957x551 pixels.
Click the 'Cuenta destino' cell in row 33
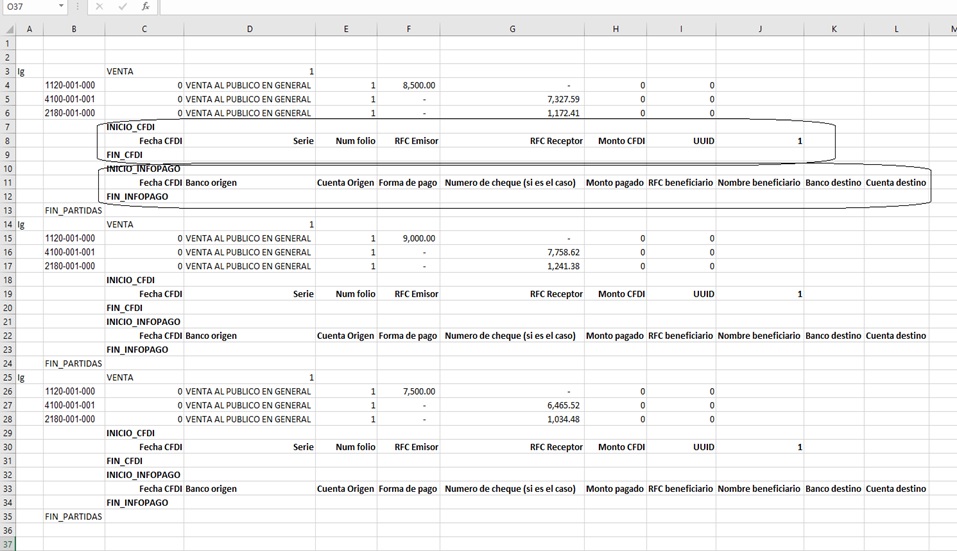(896, 489)
